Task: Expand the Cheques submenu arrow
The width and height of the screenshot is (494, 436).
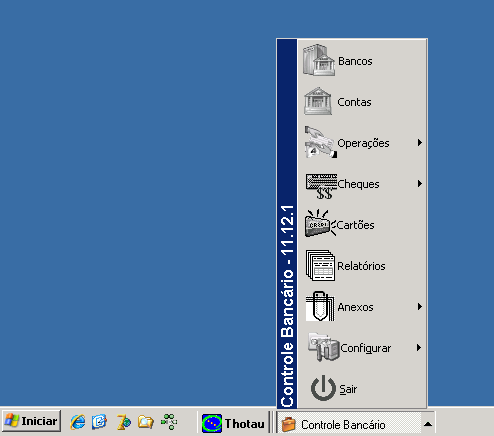Action: 420,184
